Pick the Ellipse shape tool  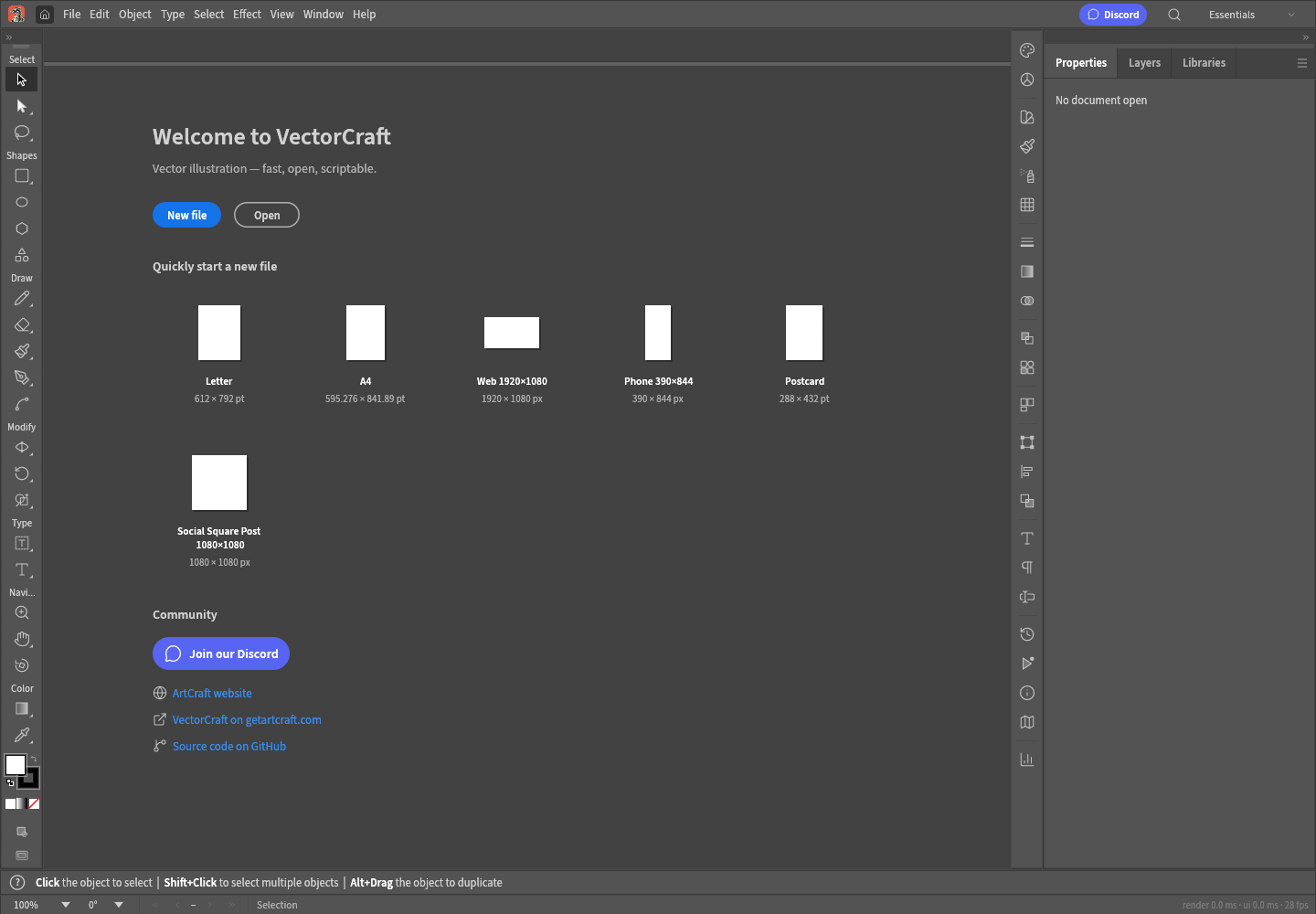point(22,202)
